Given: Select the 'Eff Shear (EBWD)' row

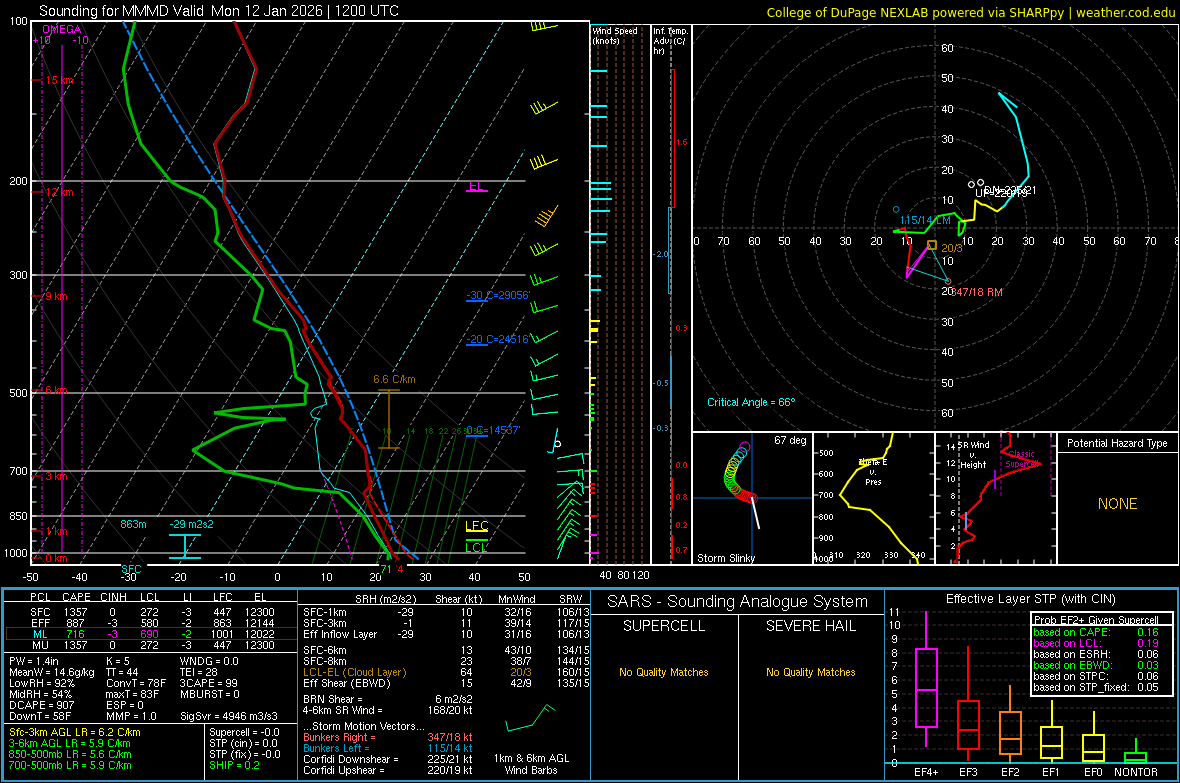Looking at the screenshot, I should pyautogui.click(x=446, y=683).
